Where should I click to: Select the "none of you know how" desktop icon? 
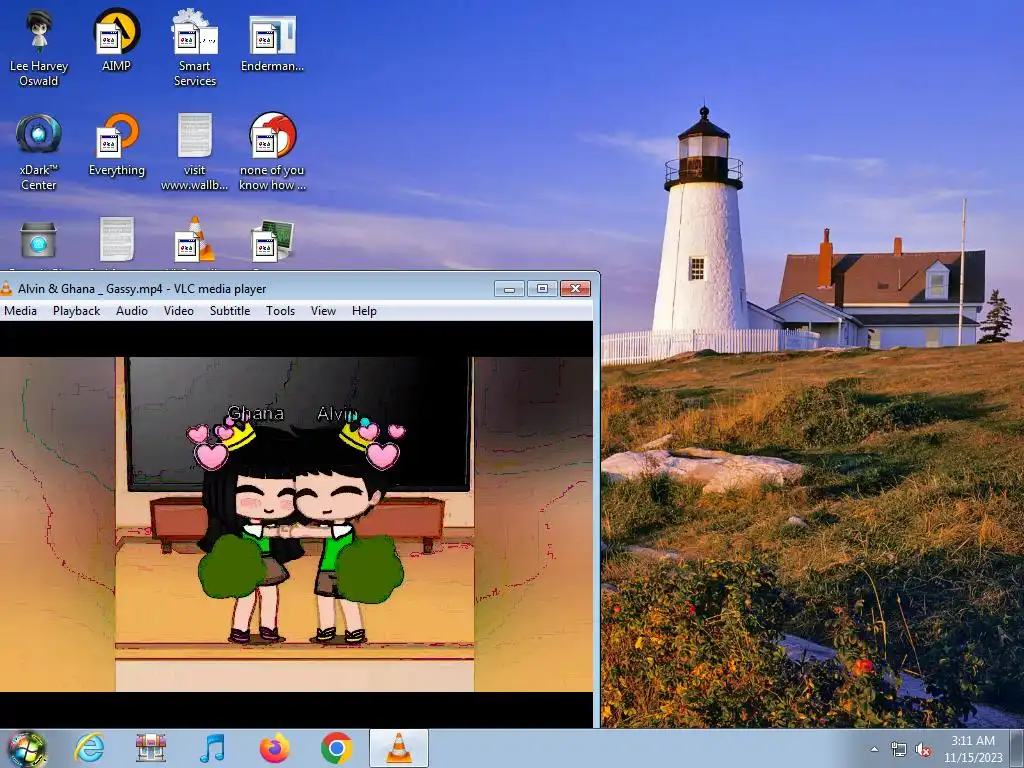click(x=272, y=152)
